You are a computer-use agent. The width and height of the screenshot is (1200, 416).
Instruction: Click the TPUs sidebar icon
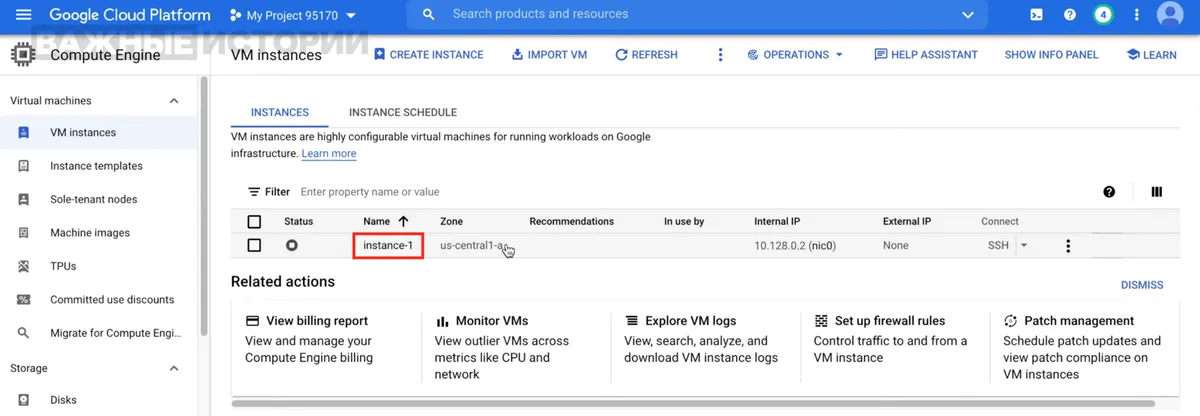click(x=24, y=266)
